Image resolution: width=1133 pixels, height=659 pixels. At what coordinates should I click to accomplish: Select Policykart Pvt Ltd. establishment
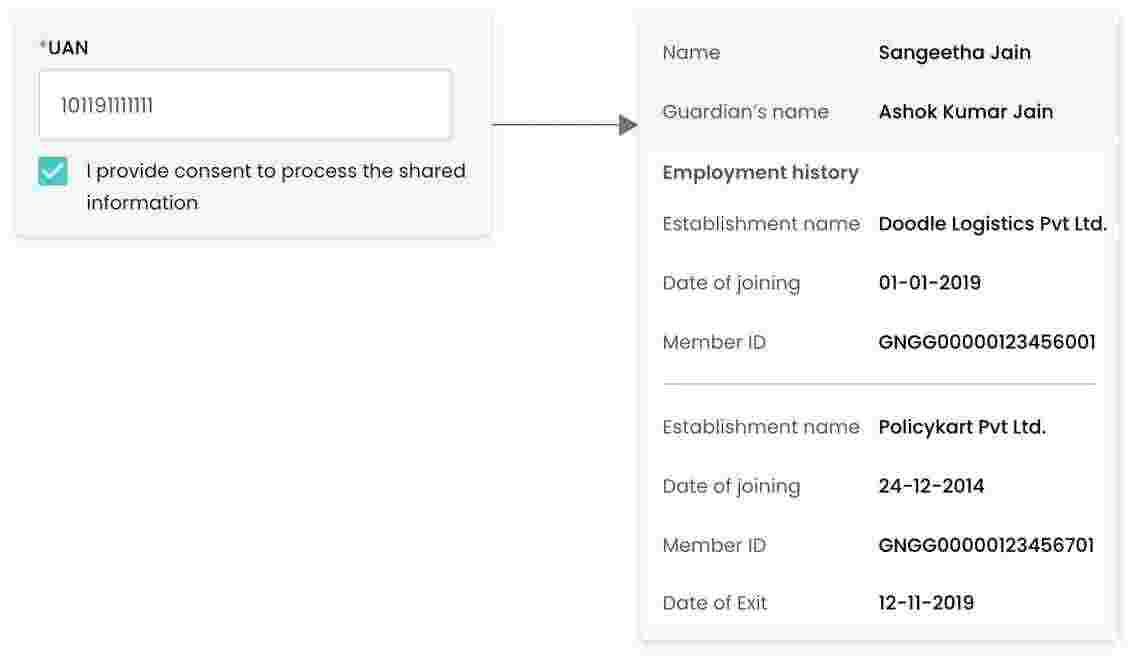[x=961, y=426]
